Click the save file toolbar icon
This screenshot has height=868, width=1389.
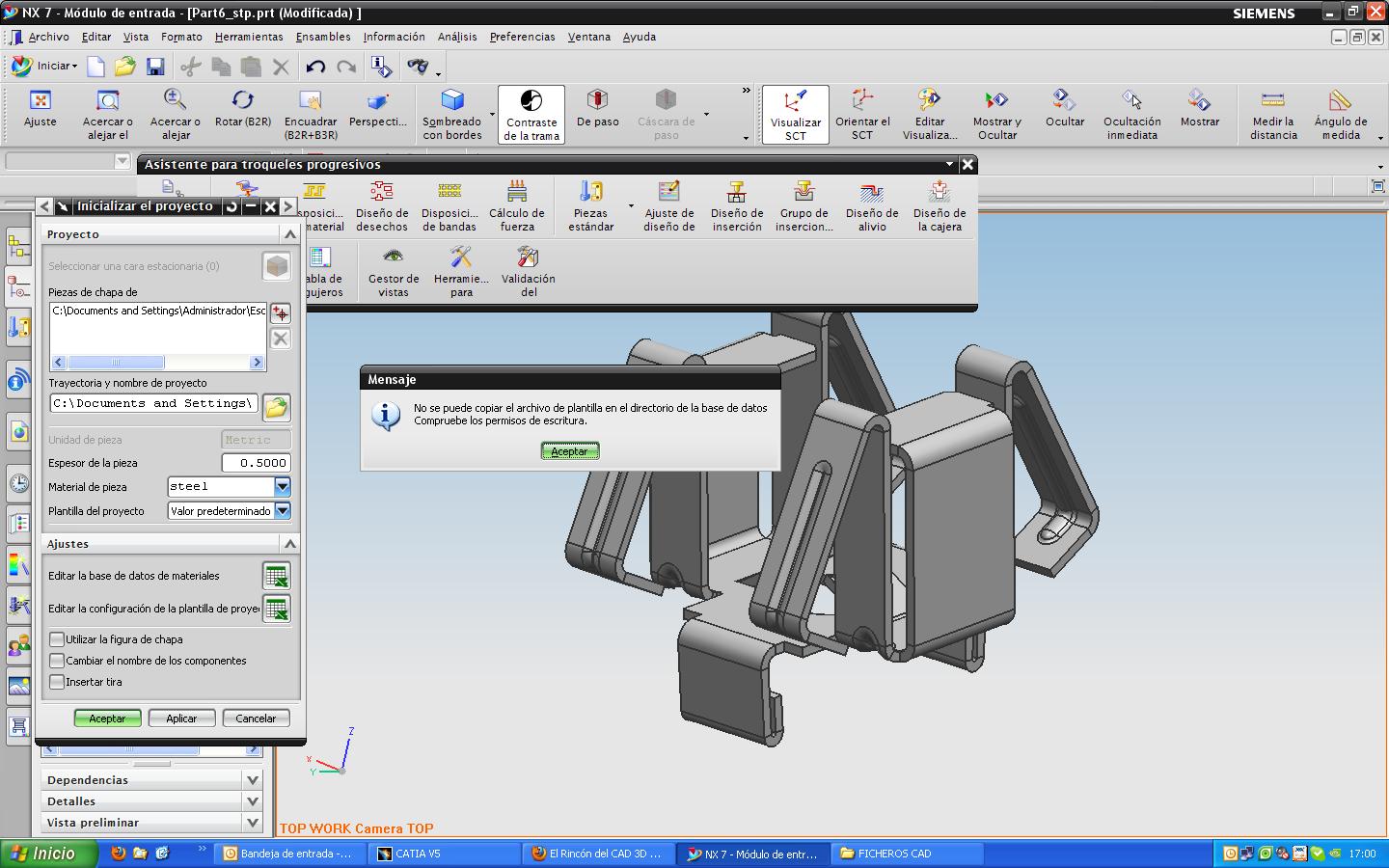(155, 67)
